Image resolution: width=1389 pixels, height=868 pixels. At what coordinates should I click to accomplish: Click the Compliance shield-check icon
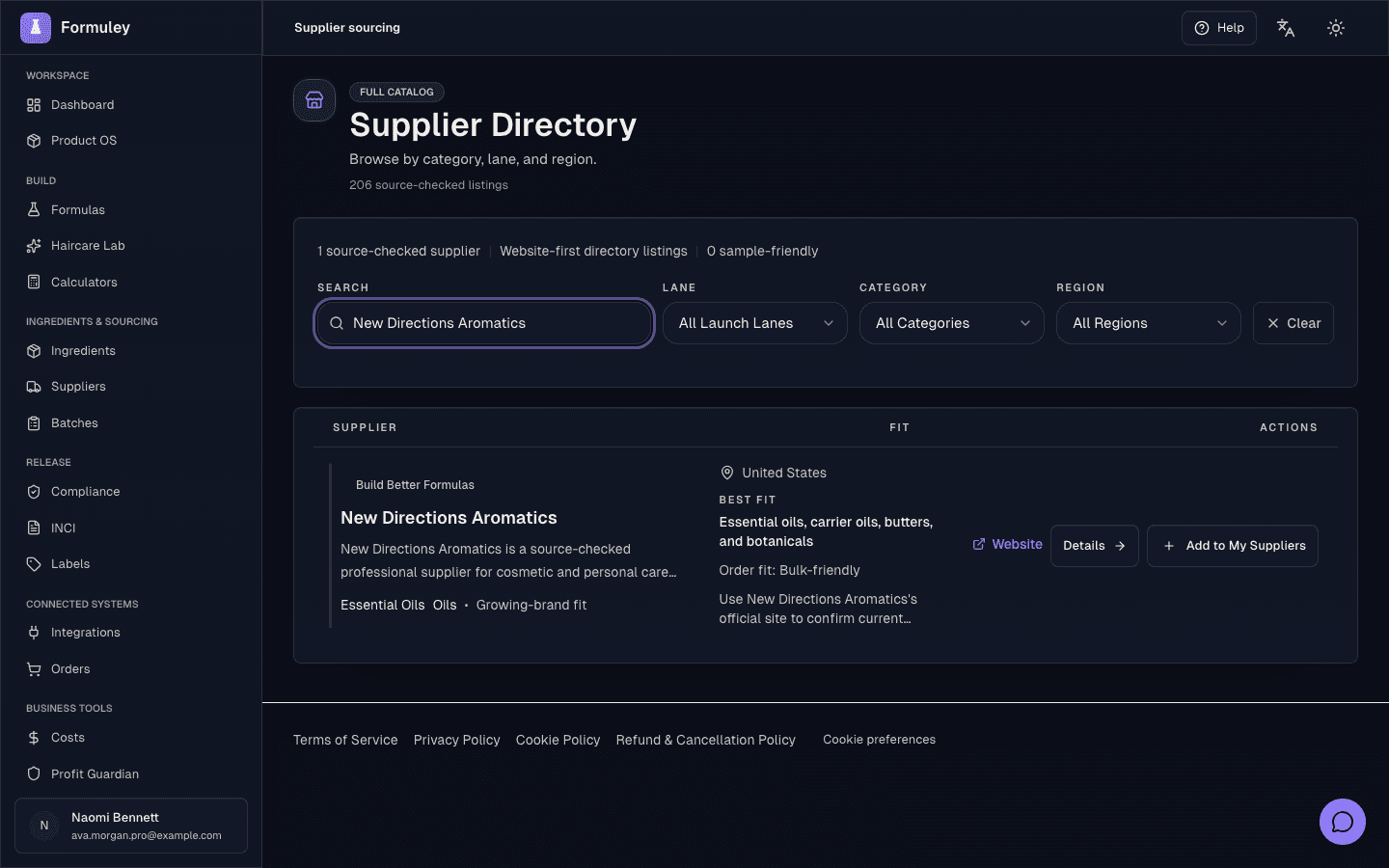(x=34, y=492)
